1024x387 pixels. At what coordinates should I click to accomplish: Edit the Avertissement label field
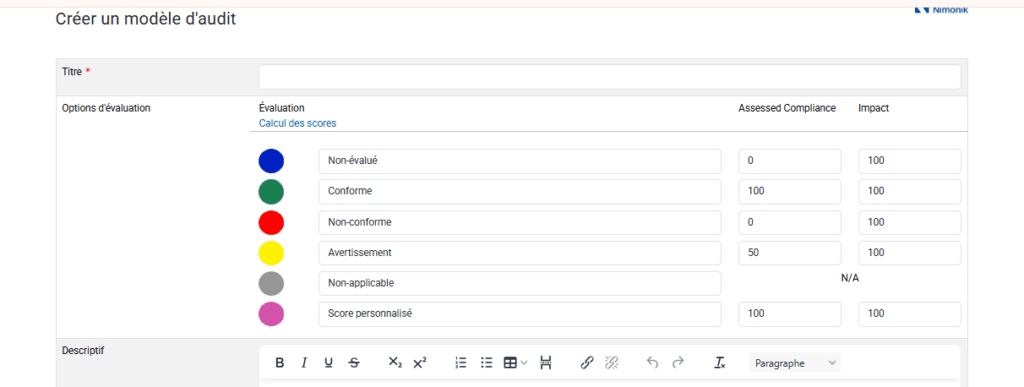[520, 253]
